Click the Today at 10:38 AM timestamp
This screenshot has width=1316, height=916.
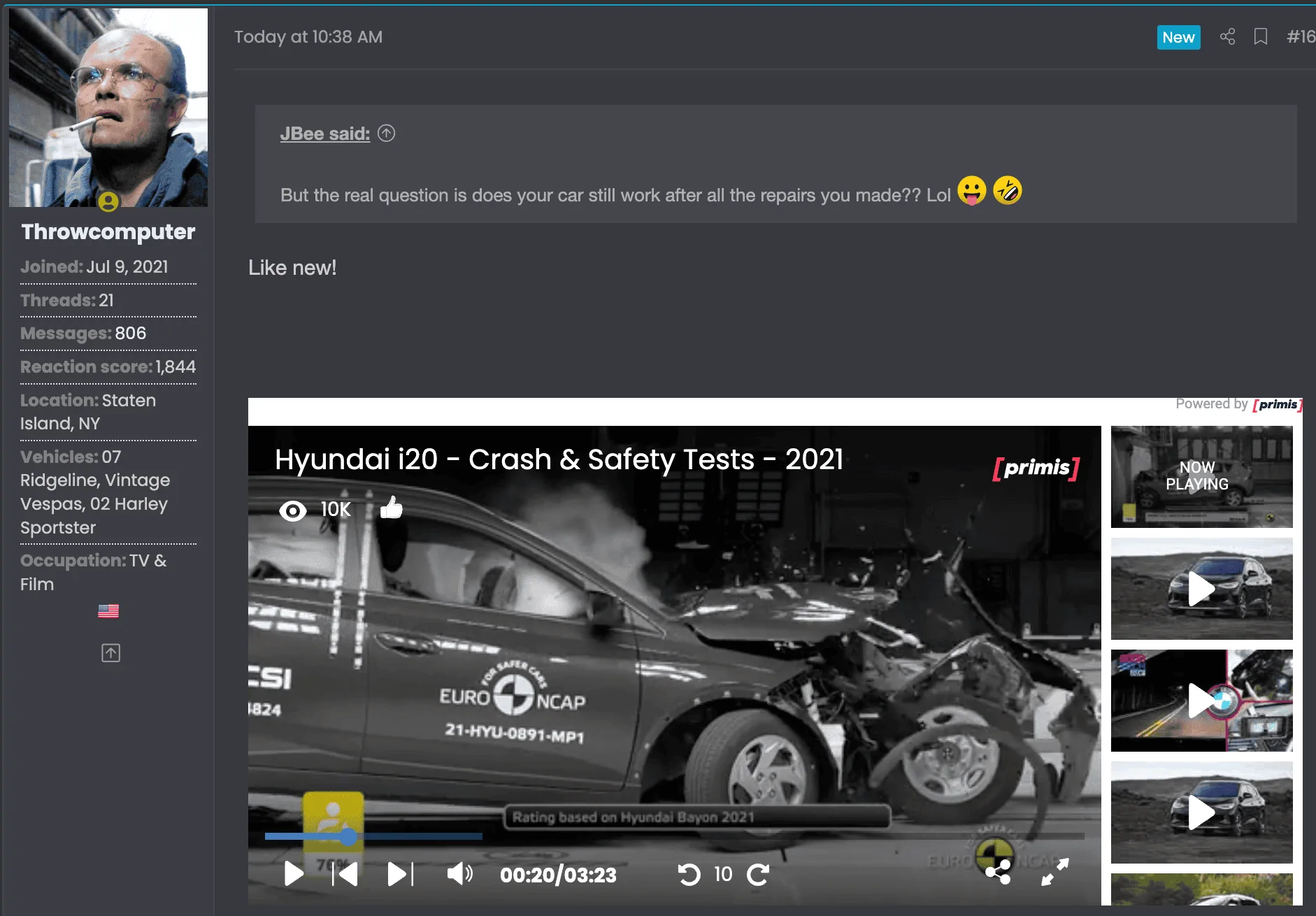pyautogui.click(x=308, y=37)
